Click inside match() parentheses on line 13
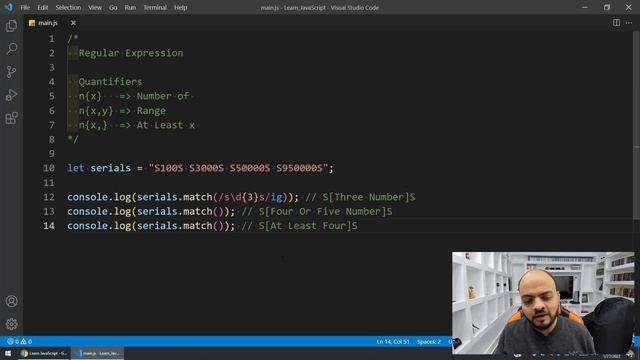The image size is (640, 360). (x=218, y=211)
